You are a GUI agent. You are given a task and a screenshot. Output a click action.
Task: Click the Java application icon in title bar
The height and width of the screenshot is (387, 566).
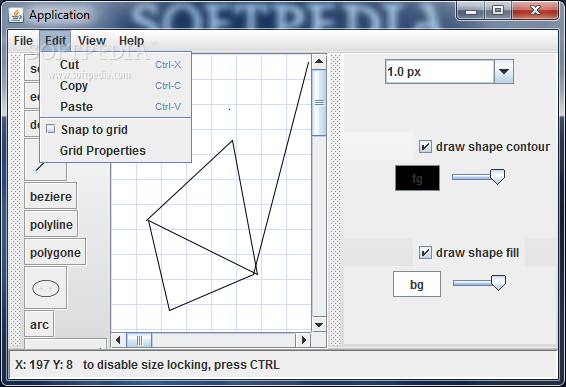coord(16,15)
